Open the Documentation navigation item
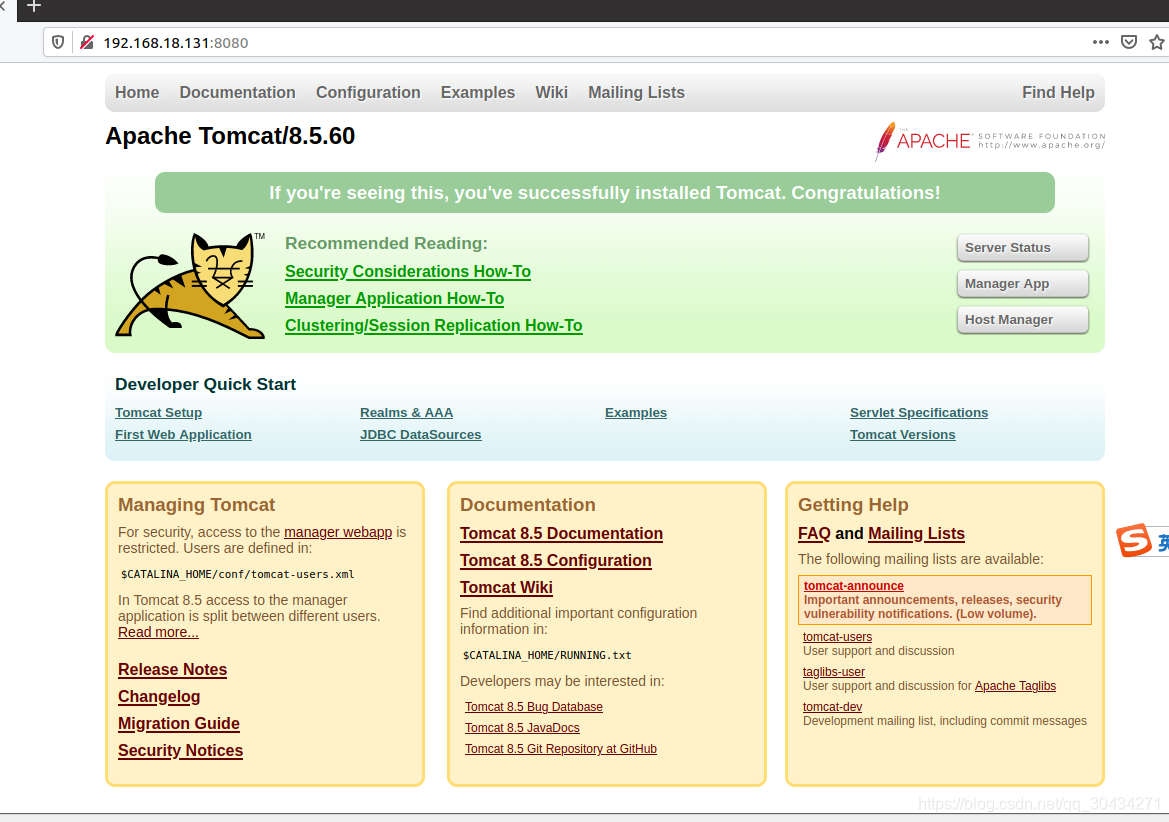The image size is (1169, 822). [x=237, y=92]
